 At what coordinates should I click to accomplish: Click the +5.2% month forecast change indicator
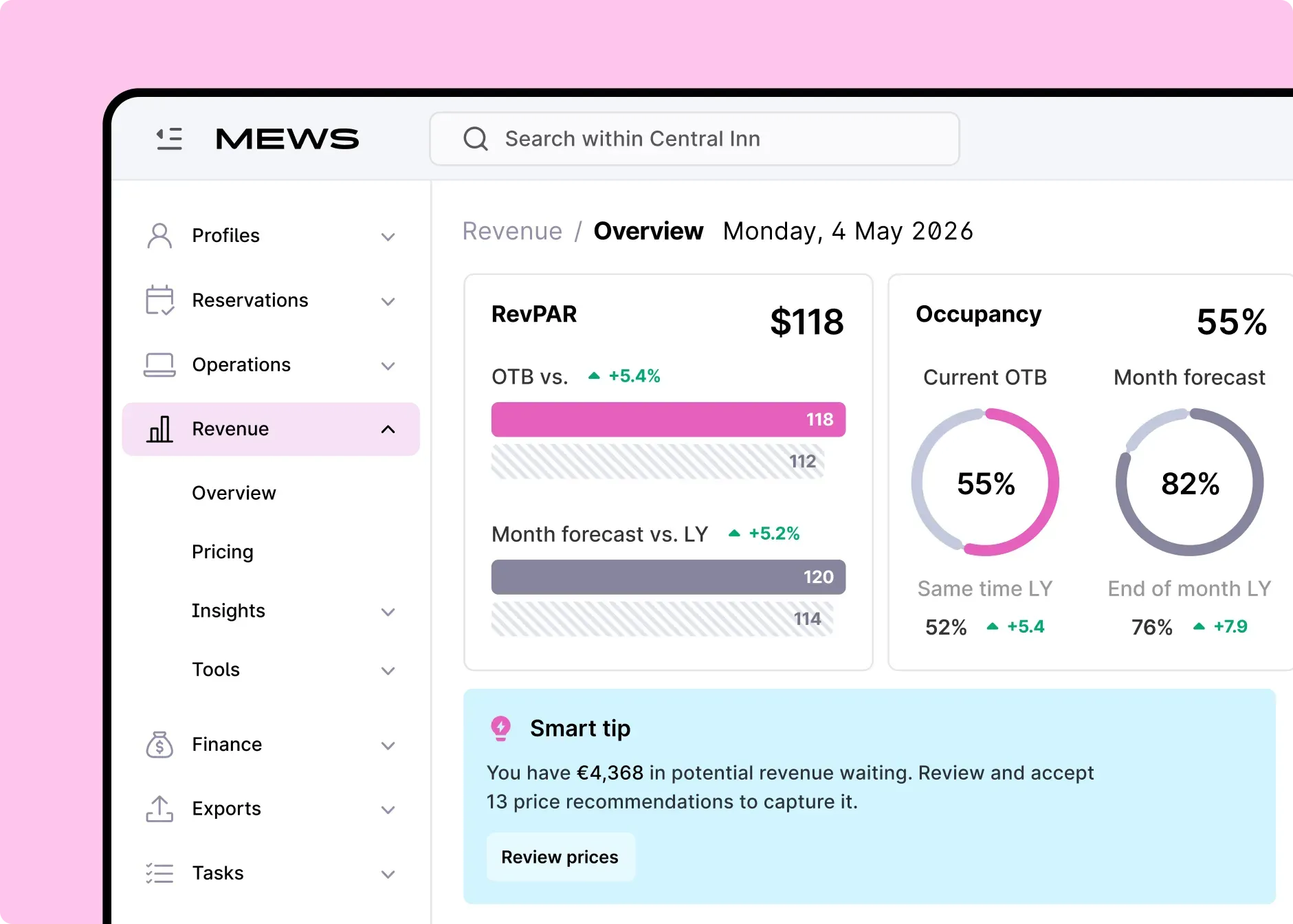coord(764,533)
